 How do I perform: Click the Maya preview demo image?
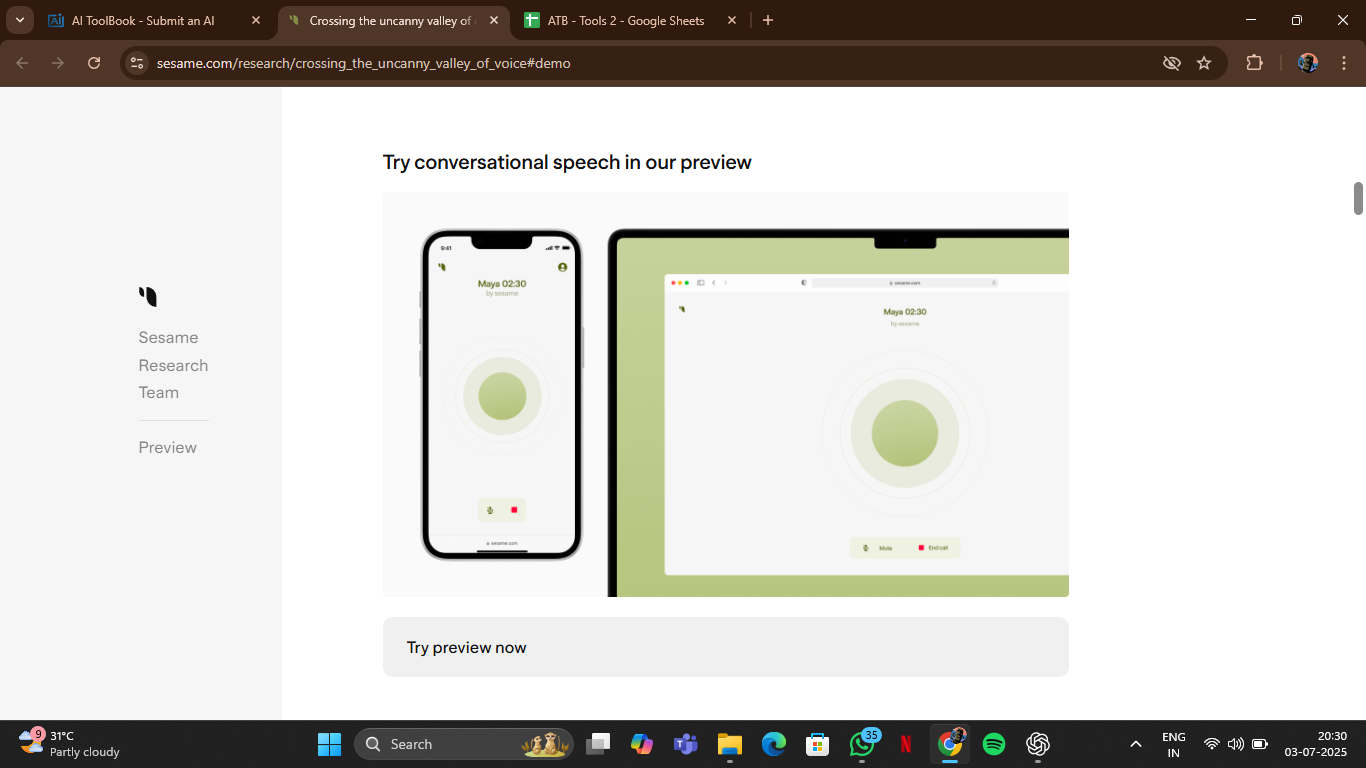pyautogui.click(x=726, y=394)
